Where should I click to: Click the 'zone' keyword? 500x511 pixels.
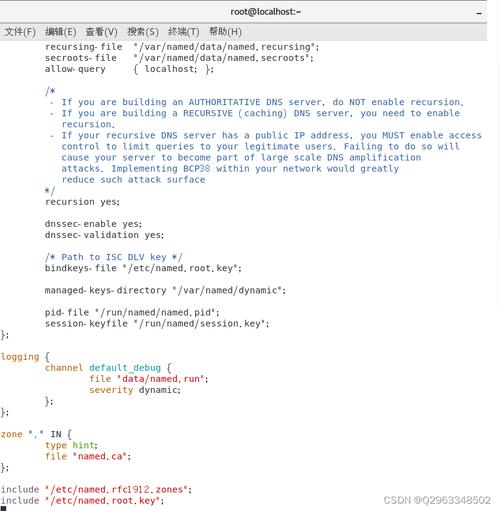pos(12,434)
